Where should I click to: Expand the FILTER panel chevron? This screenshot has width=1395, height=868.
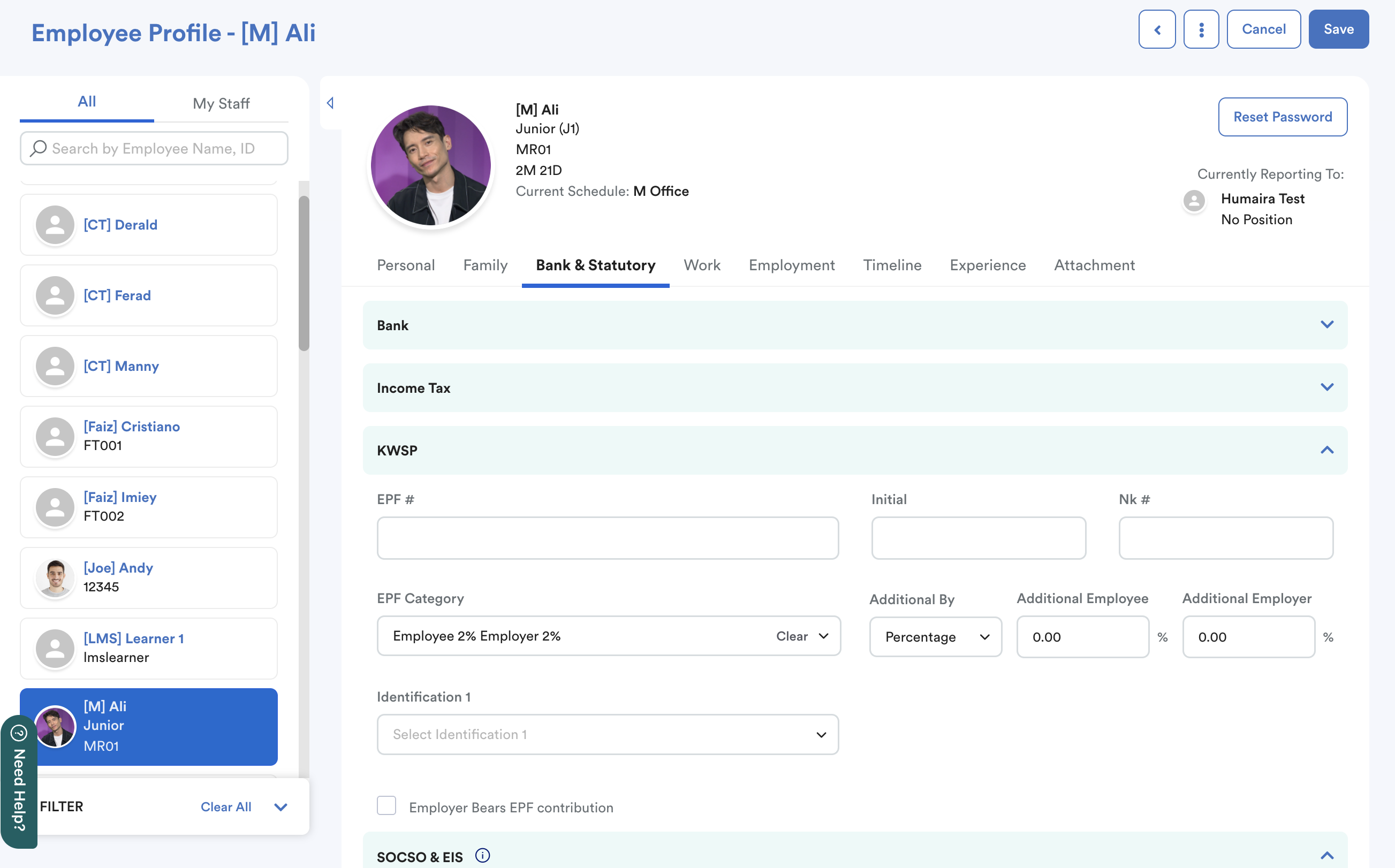[x=280, y=806]
